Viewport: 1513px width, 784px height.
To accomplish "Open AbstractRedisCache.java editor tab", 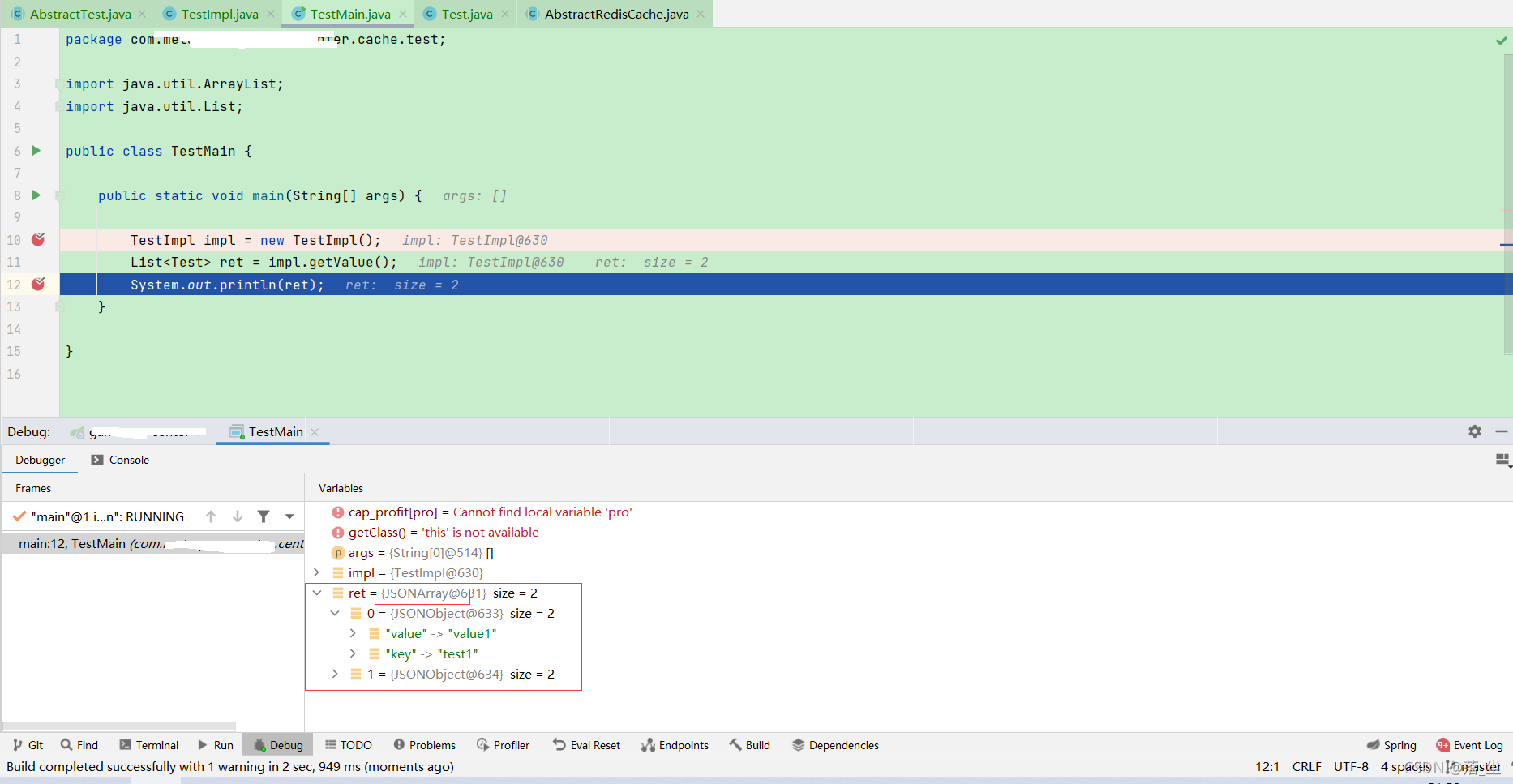I will [x=616, y=14].
